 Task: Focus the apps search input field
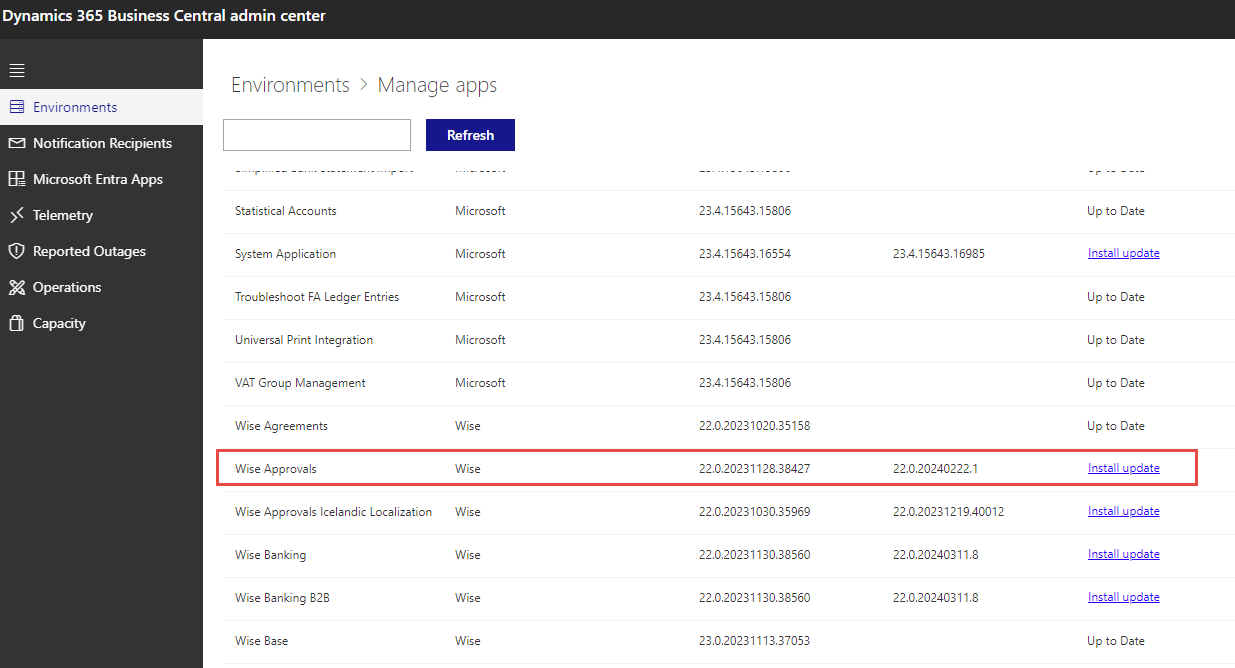(316, 135)
